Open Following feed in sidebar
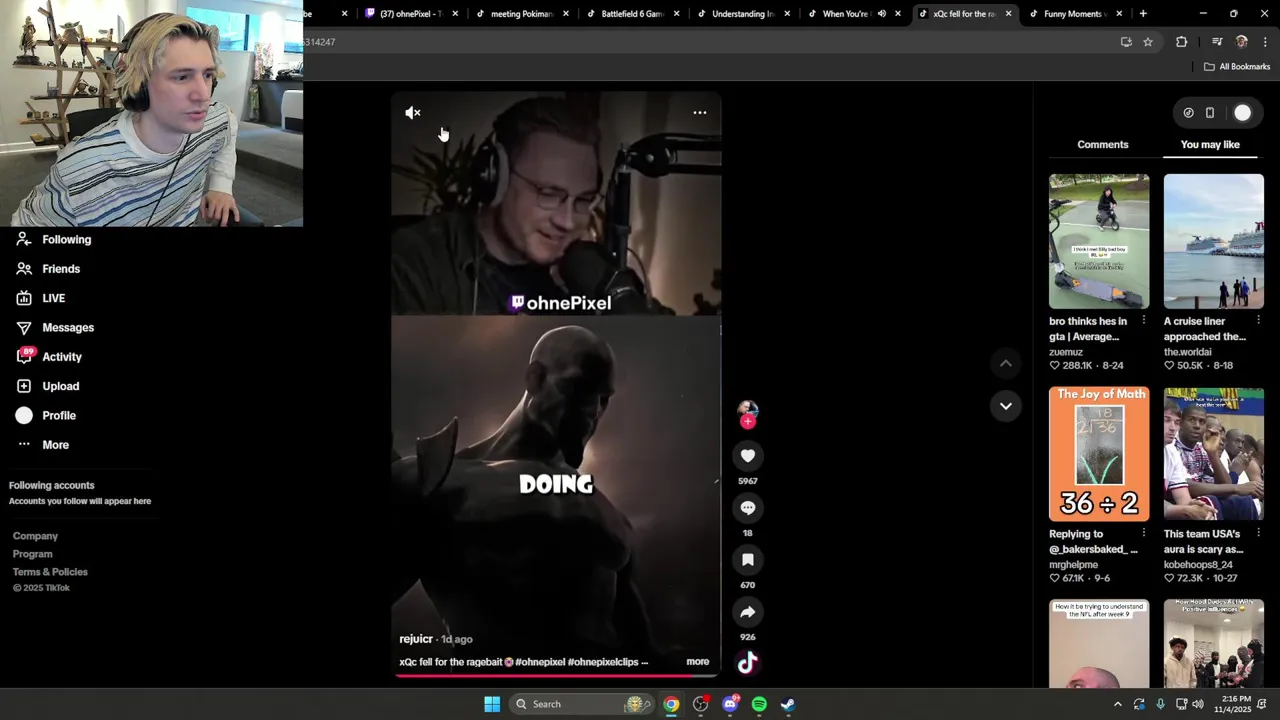This screenshot has height=720, width=1280. click(x=54, y=240)
